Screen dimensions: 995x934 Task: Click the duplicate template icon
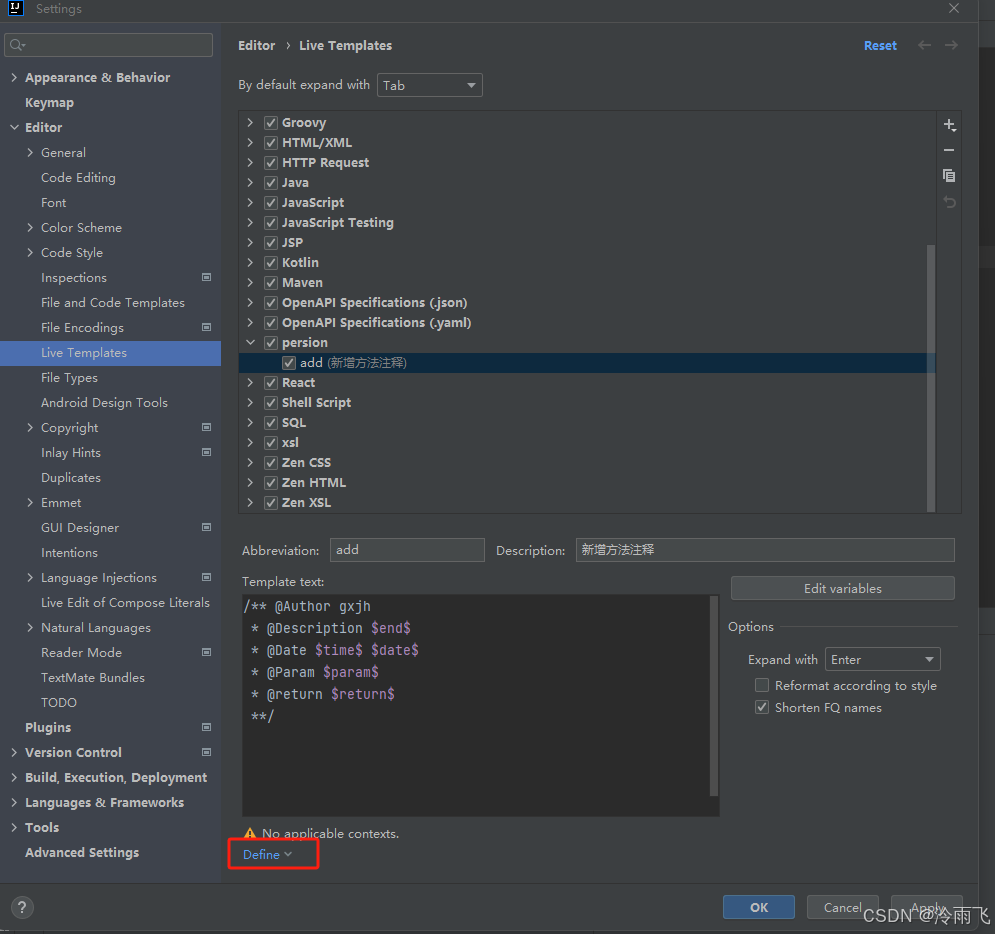tap(949, 176)
